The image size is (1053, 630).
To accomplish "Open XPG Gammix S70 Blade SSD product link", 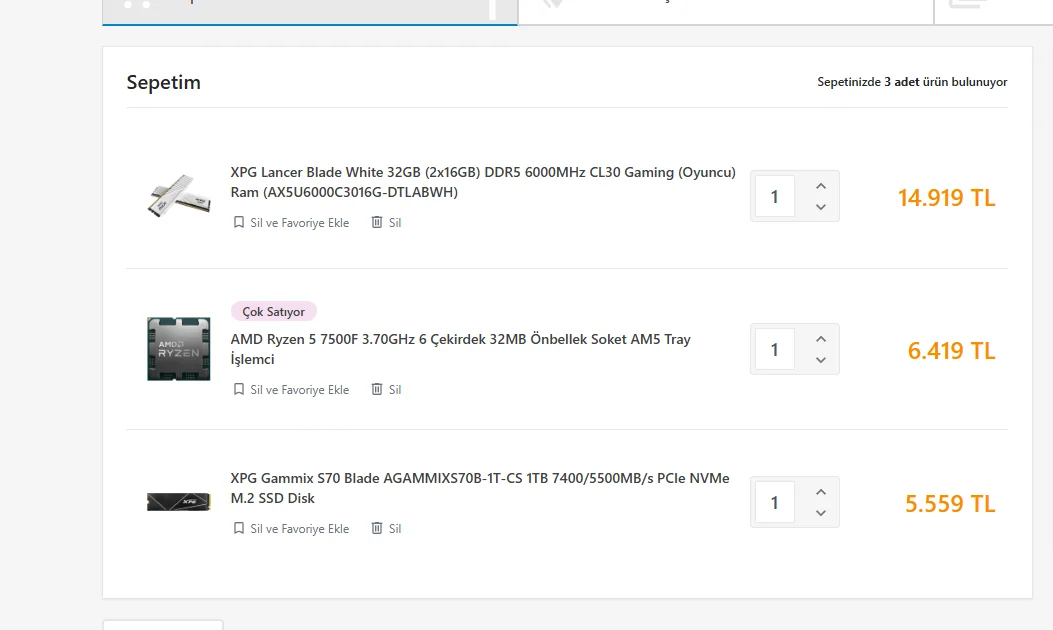I will [479, 488].
